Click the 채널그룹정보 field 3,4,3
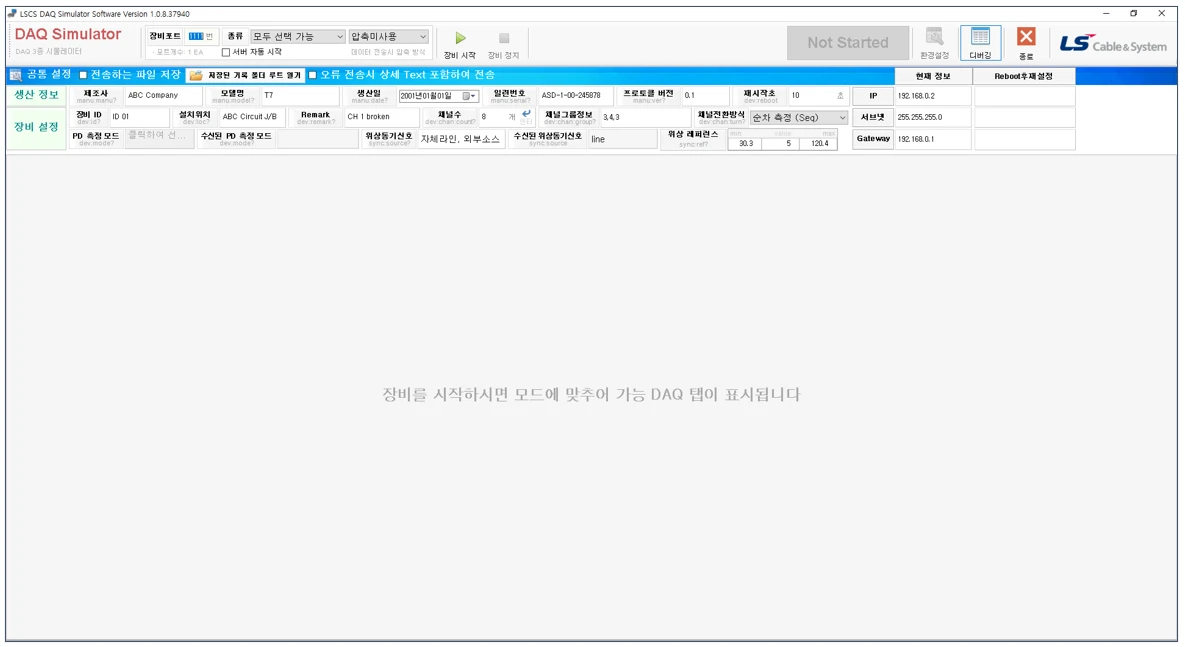This screenshot has height=647, width=1185. (x=645, y=117)
